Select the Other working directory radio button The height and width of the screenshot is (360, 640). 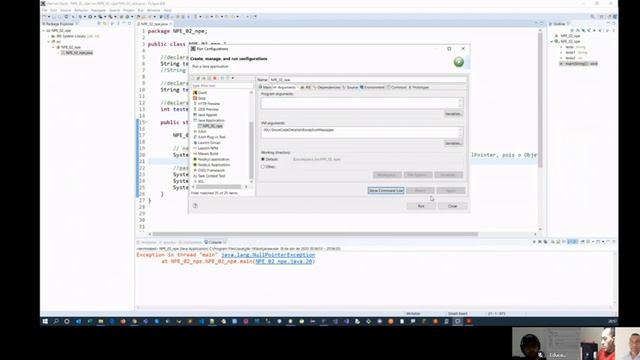tap(263, 167)
